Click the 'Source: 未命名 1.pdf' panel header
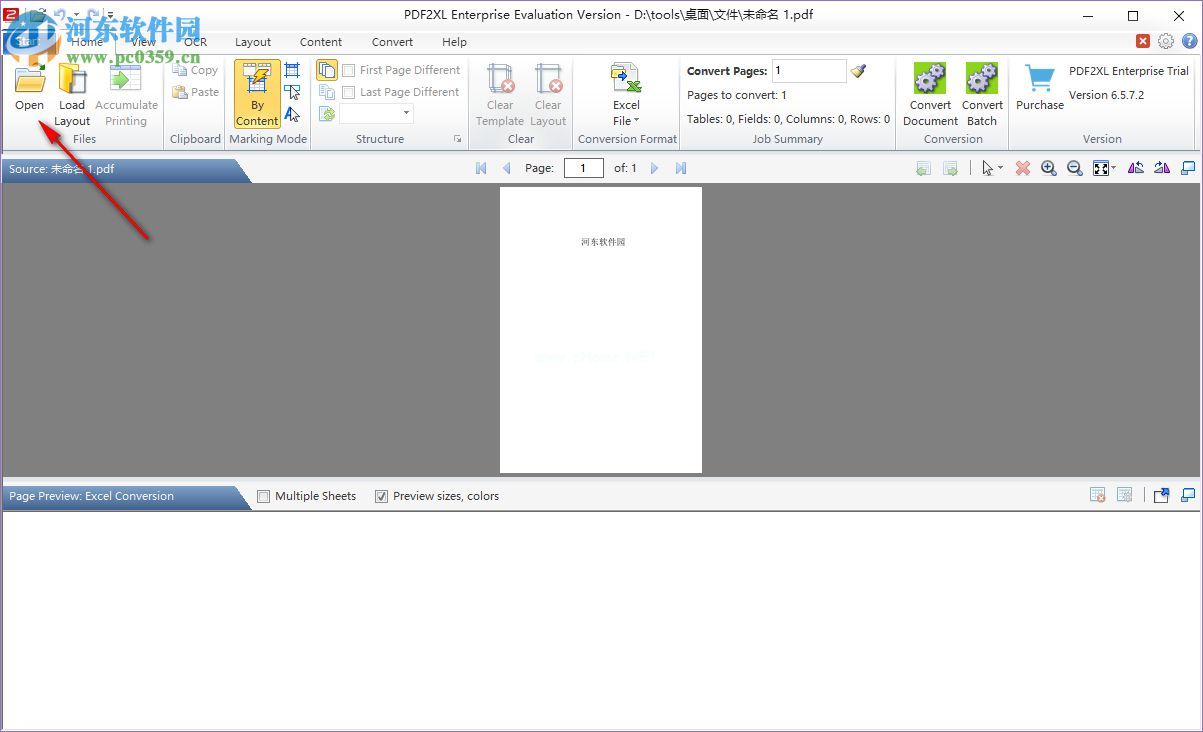This screenshot has width=1203, height=732. [124, 170]
